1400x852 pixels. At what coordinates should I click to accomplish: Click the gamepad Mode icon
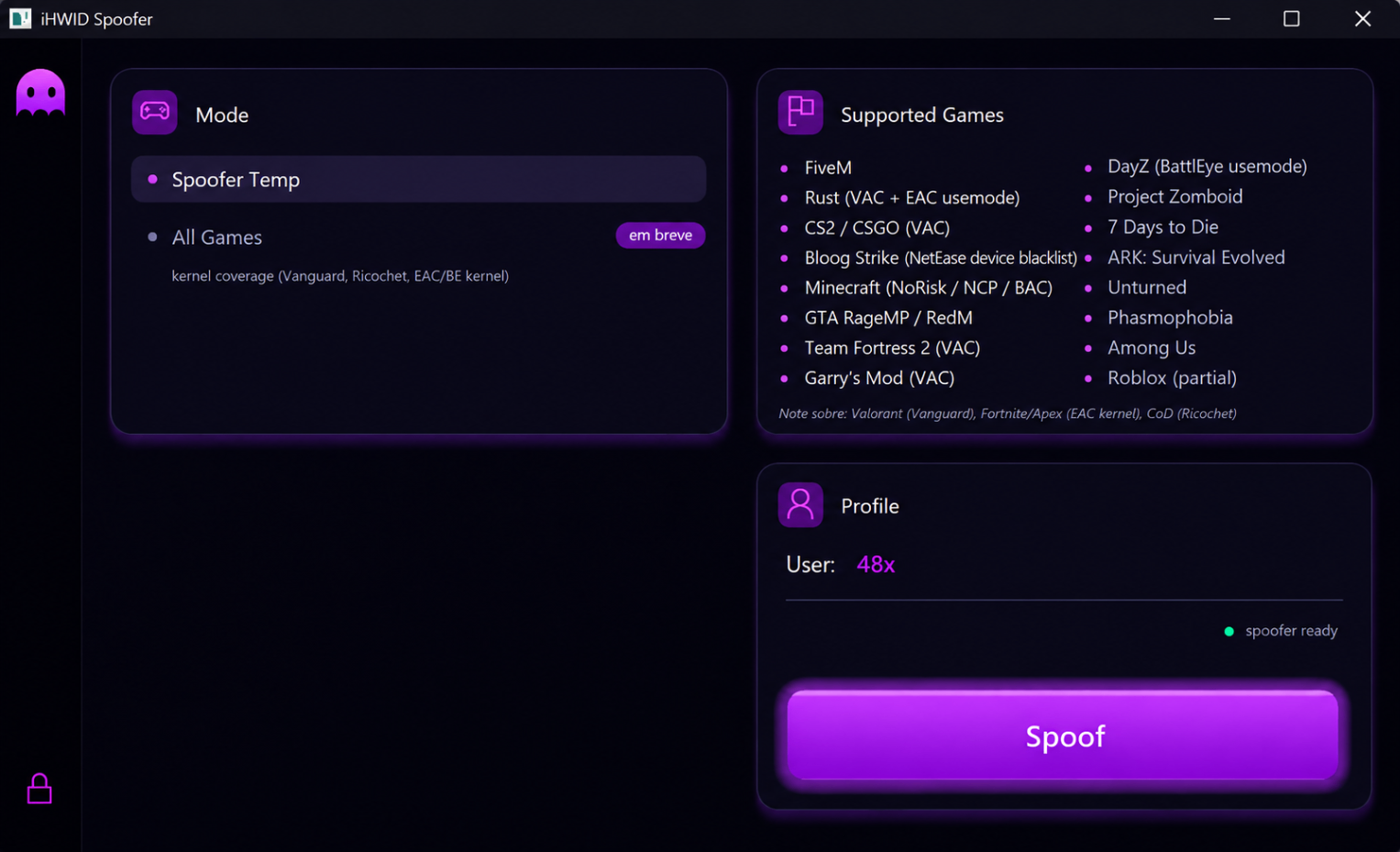click(154, 113)
